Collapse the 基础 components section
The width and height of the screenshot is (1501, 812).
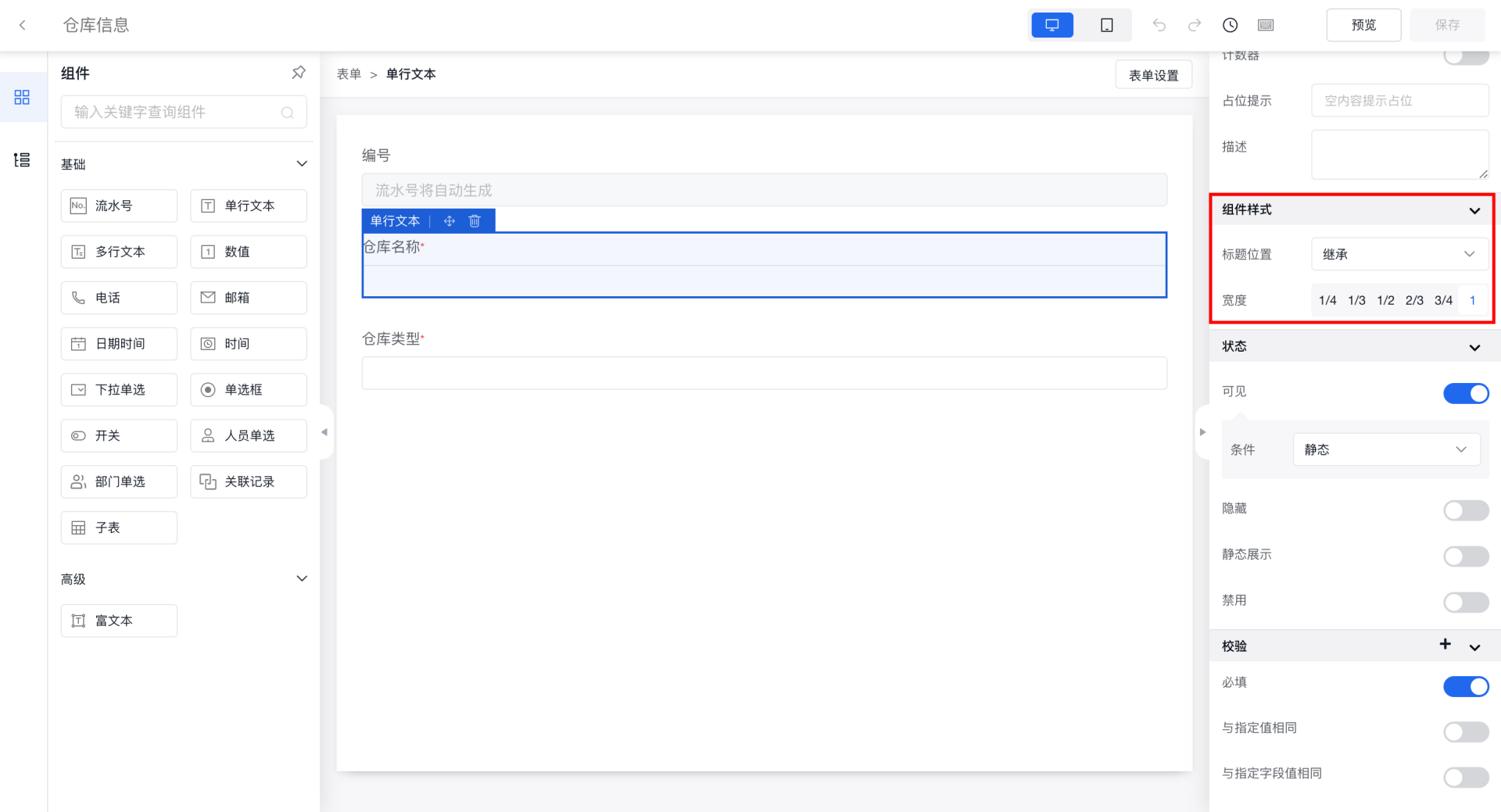tap(302, 164)
